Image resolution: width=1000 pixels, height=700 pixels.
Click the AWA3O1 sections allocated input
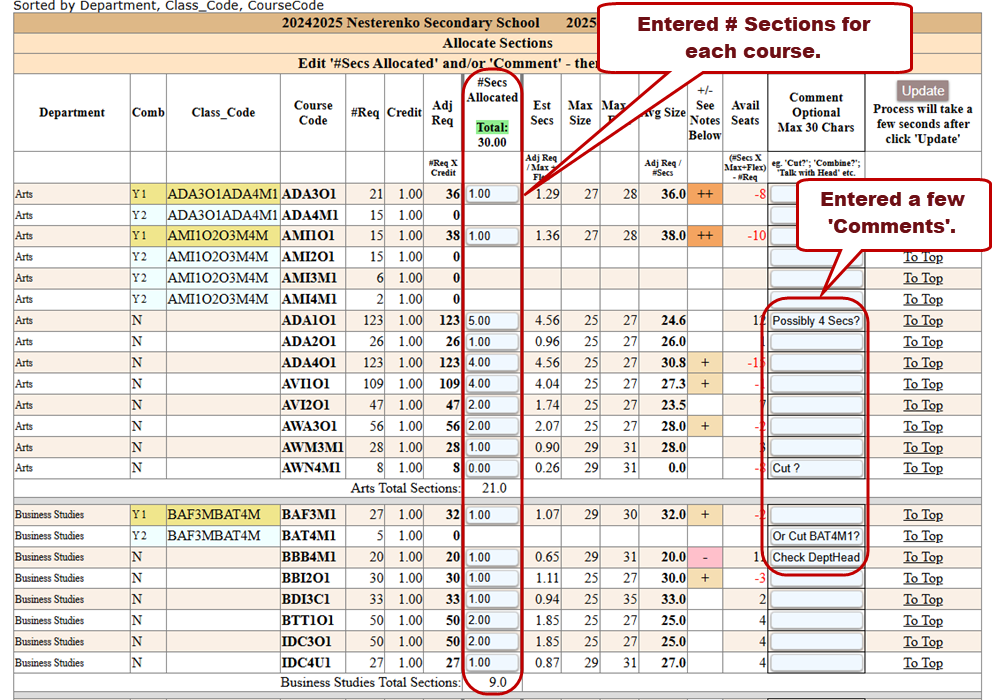492,426
